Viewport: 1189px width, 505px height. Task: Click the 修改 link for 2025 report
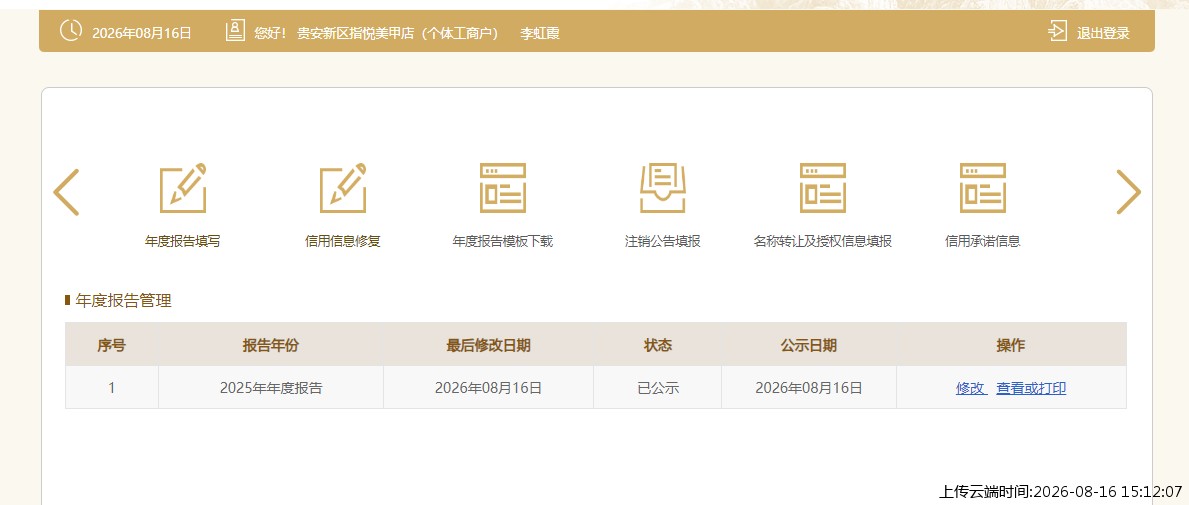click(x=970, y=388)
